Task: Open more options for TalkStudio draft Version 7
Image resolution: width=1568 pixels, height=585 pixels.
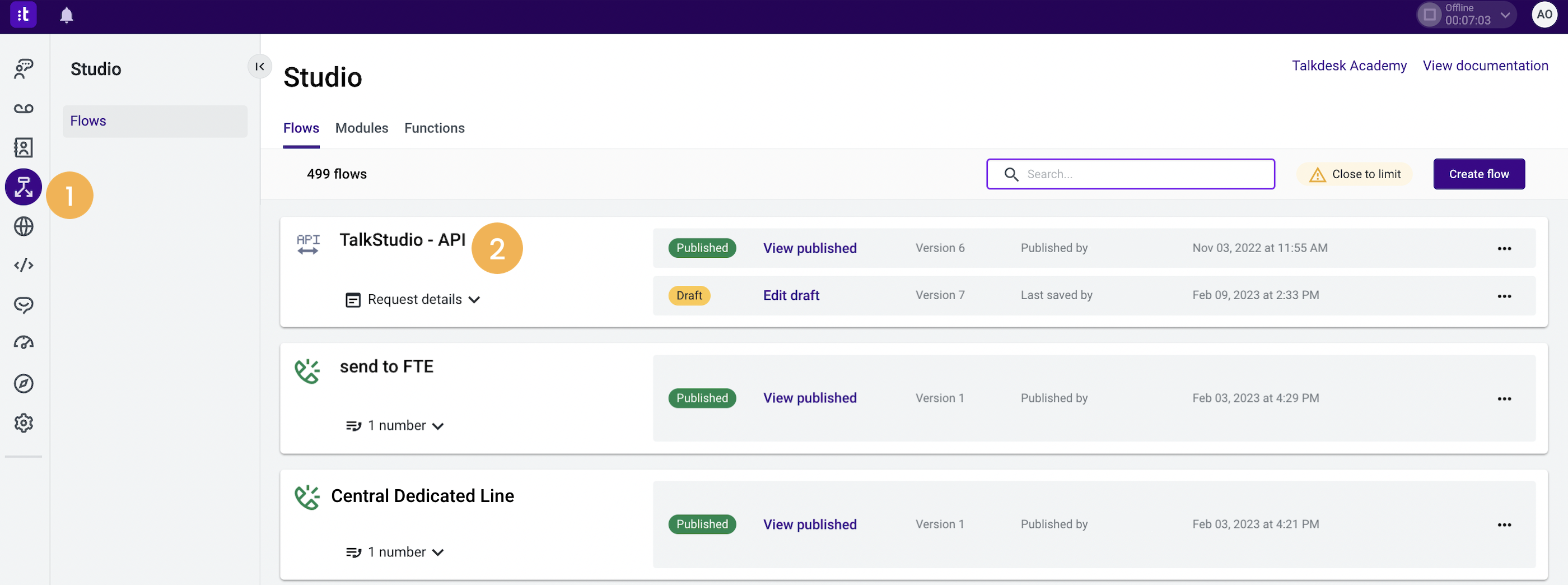Action: (1504, 296)
